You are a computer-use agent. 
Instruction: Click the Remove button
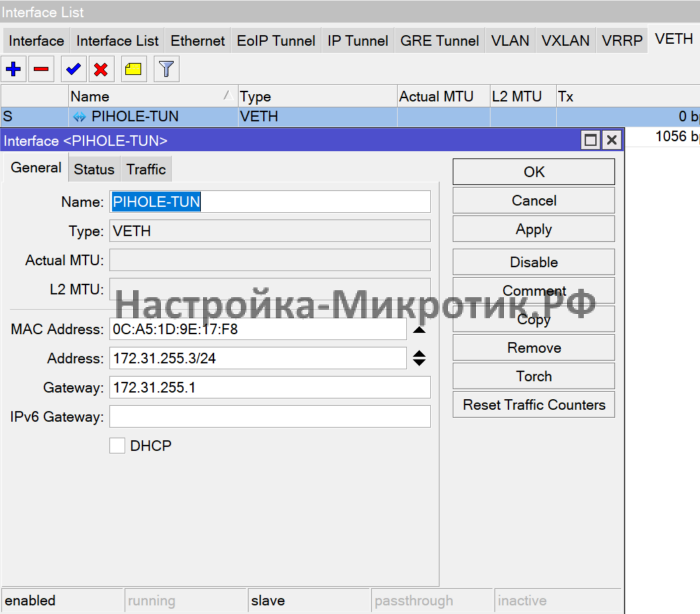(x=533, y=347)
